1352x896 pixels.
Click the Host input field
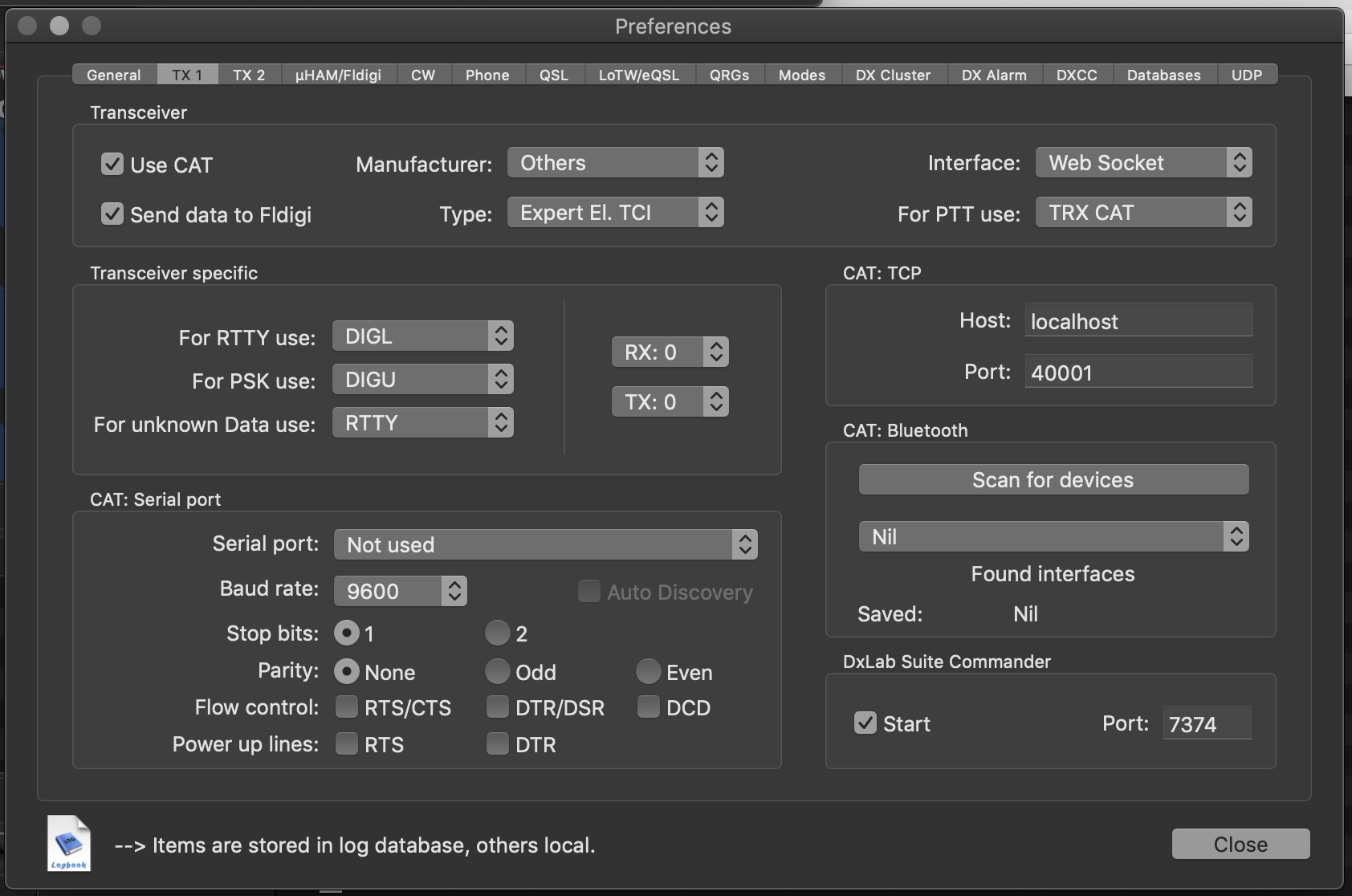pos(1138,321)
